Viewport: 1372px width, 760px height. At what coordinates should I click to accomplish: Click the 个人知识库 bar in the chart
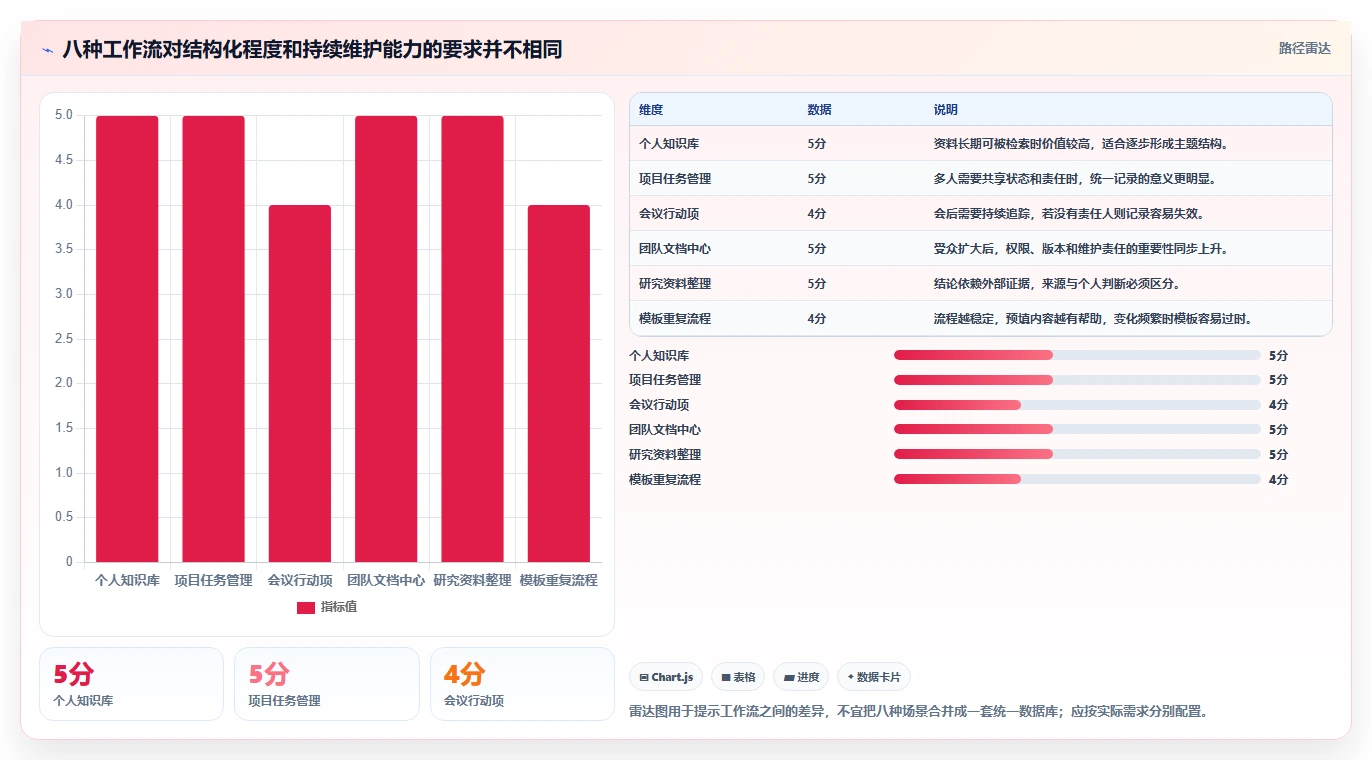(x=127, y=339)
